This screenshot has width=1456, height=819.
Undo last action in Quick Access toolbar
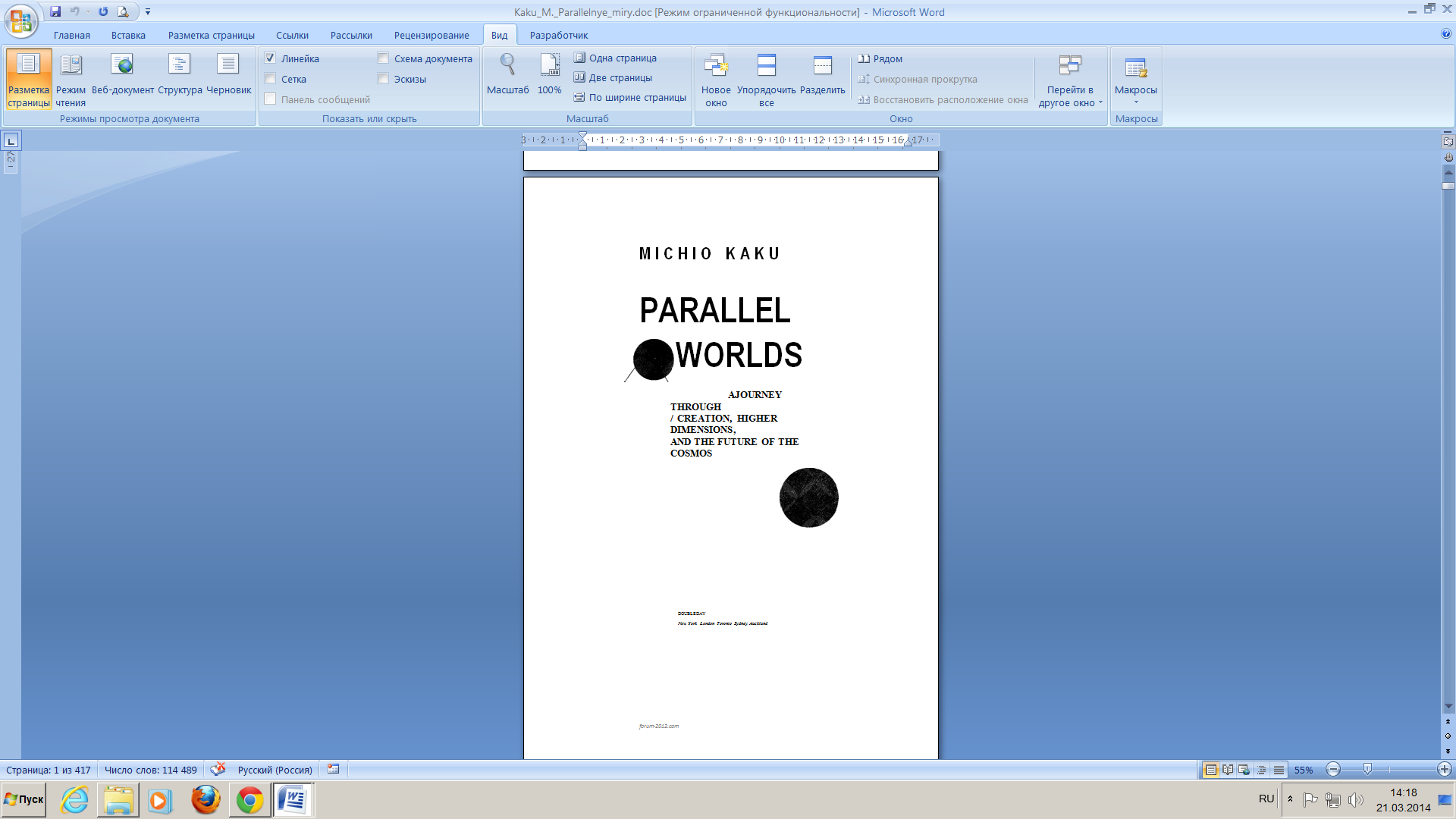coord(74,11)
